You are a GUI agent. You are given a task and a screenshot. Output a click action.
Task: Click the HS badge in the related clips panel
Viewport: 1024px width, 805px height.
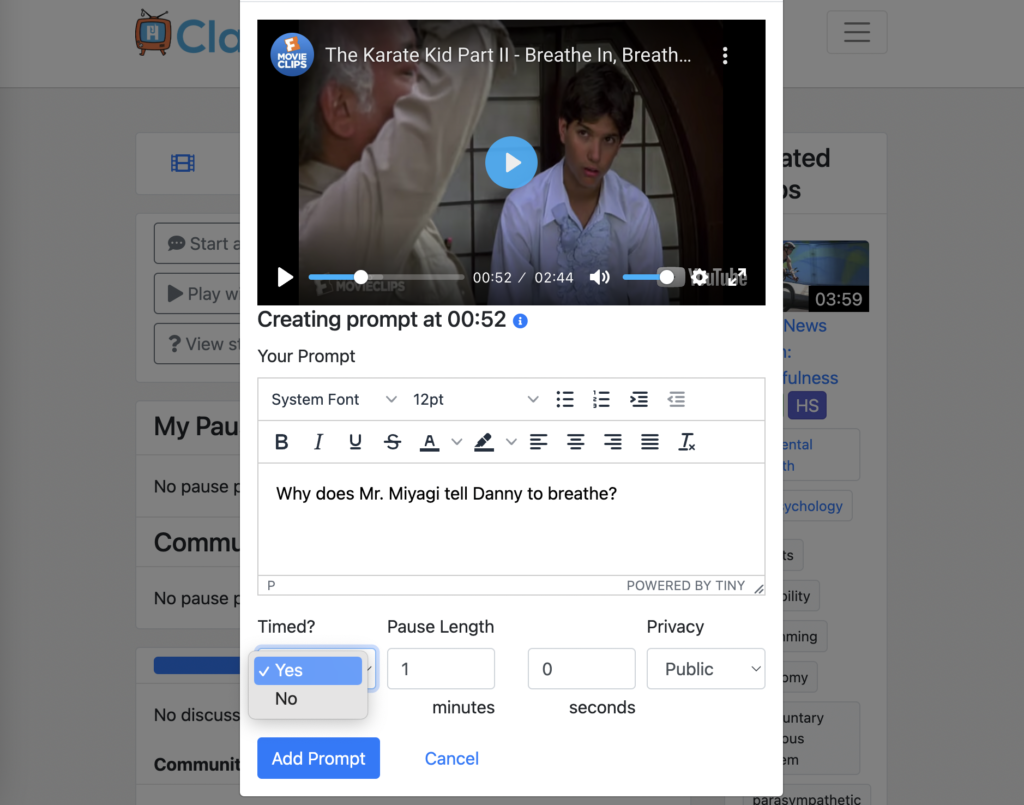[807, 405]
